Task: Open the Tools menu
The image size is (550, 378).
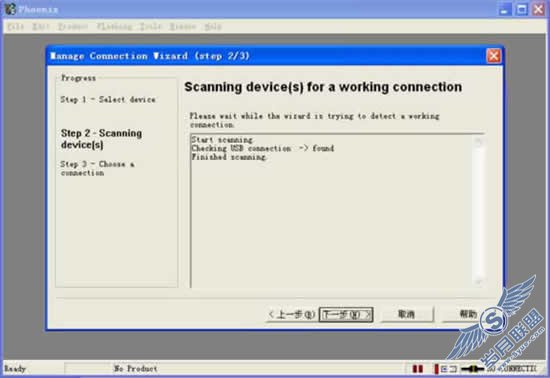Action: tap(151, 27)
